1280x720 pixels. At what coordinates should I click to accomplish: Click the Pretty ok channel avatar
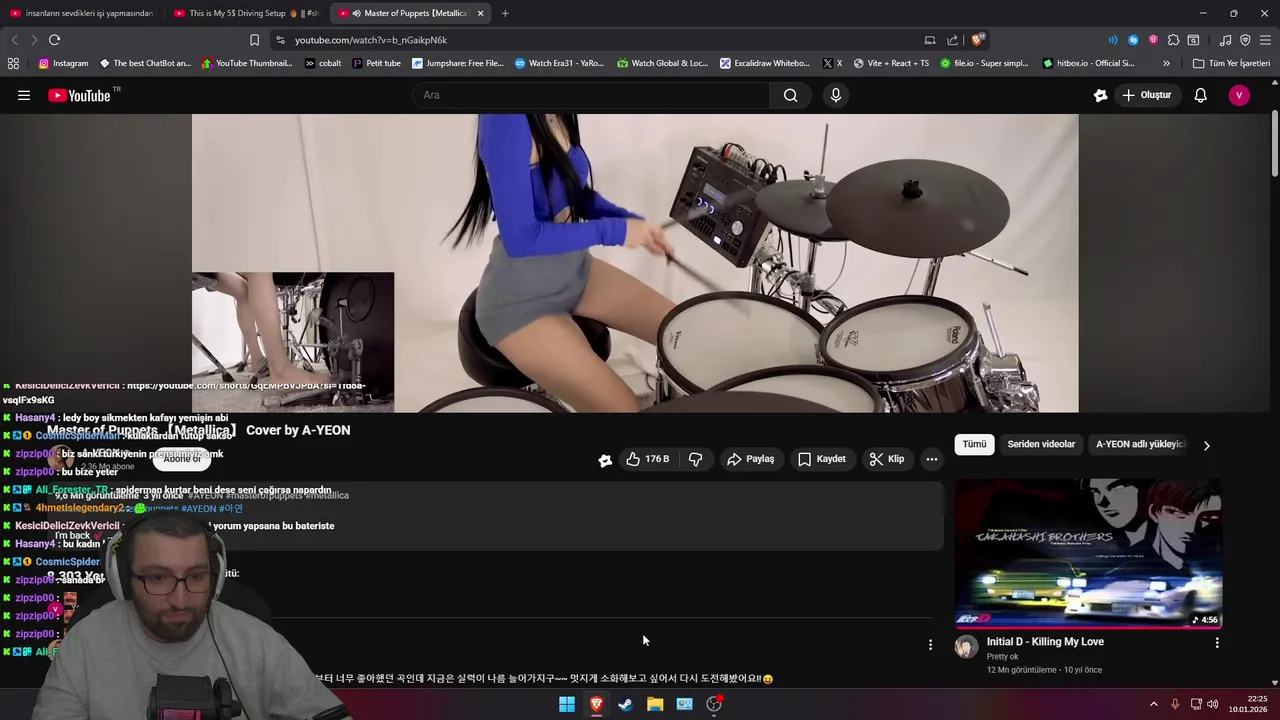[966, 646]
